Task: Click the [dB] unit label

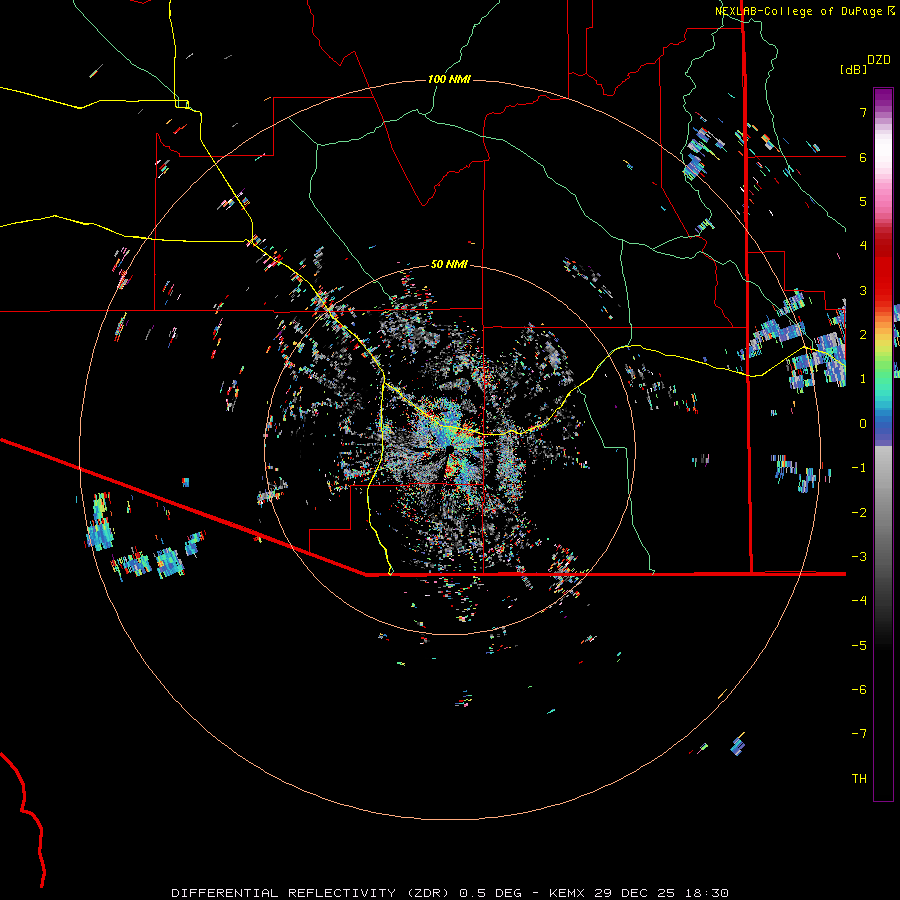Action: tap(854, 69)
